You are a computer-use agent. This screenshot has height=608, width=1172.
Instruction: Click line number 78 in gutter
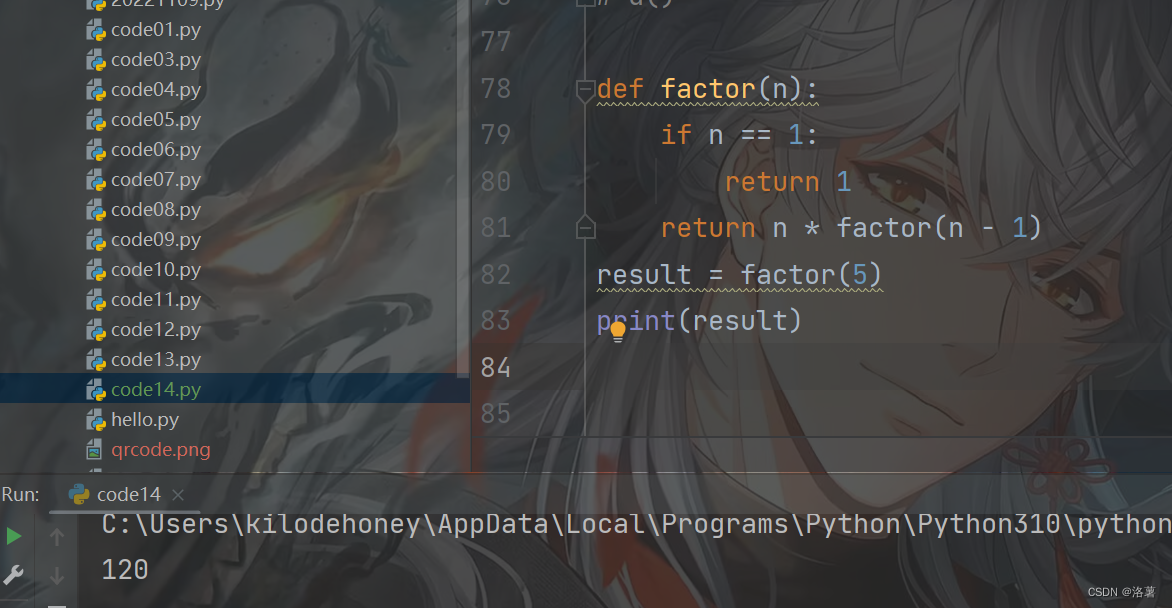(496, 89)
